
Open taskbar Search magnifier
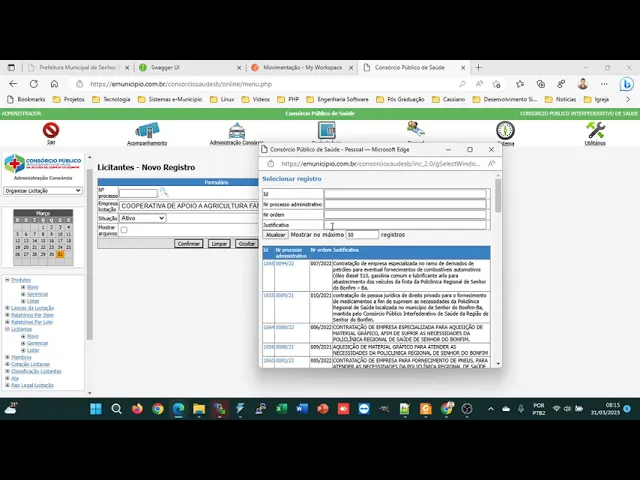tap(116, 409)
